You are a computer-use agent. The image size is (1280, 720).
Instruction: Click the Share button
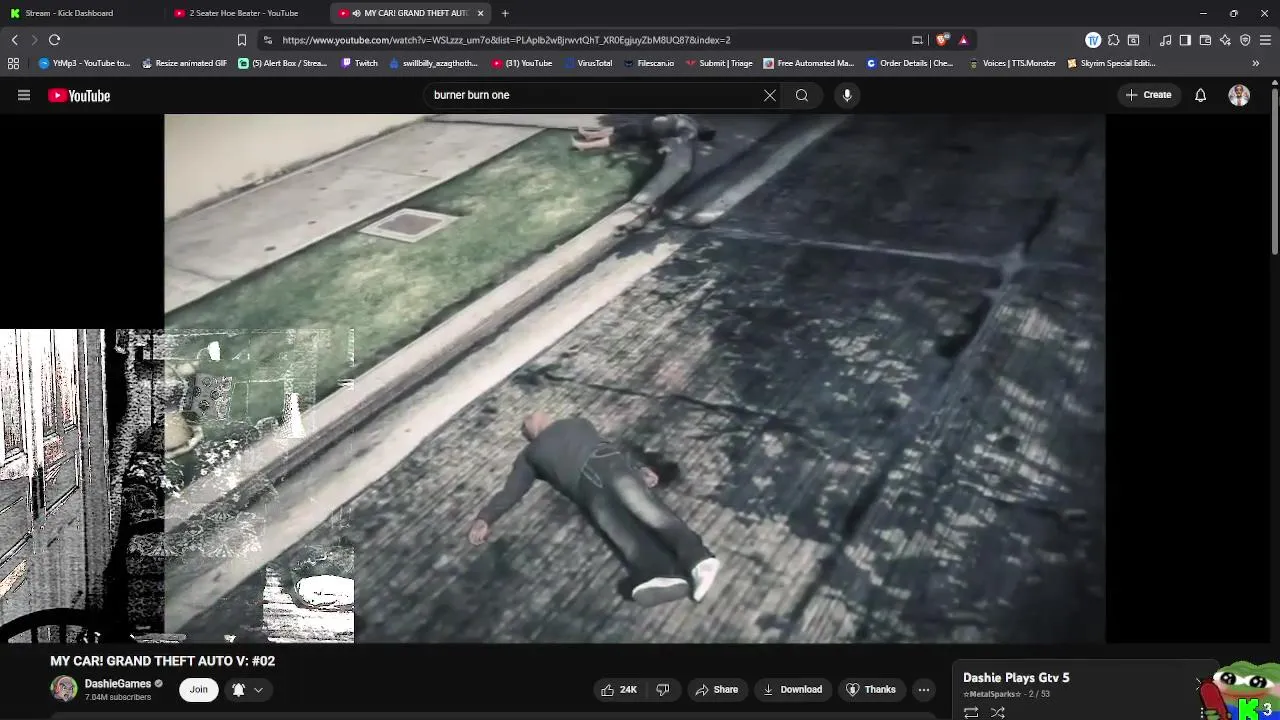coord(716,689)
